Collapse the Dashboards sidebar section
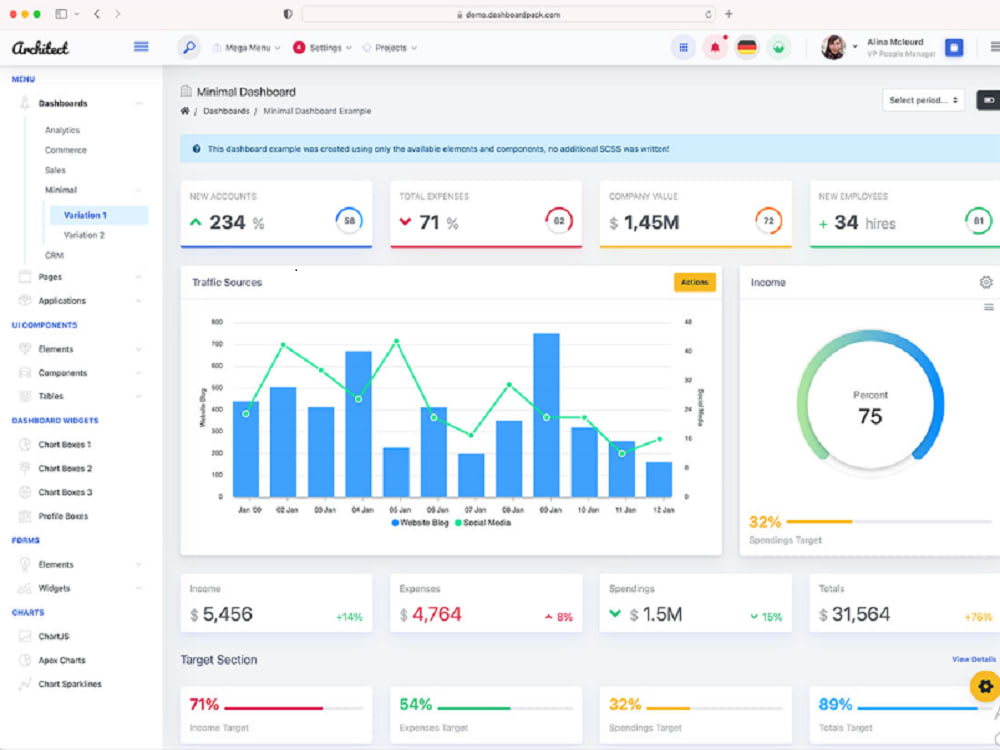The width and height of the screenshot is (1000, 750). (138, 103)
